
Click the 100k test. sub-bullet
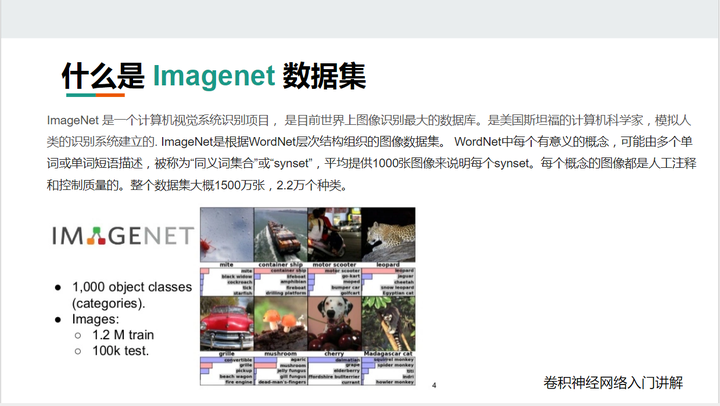pos(120,351)
